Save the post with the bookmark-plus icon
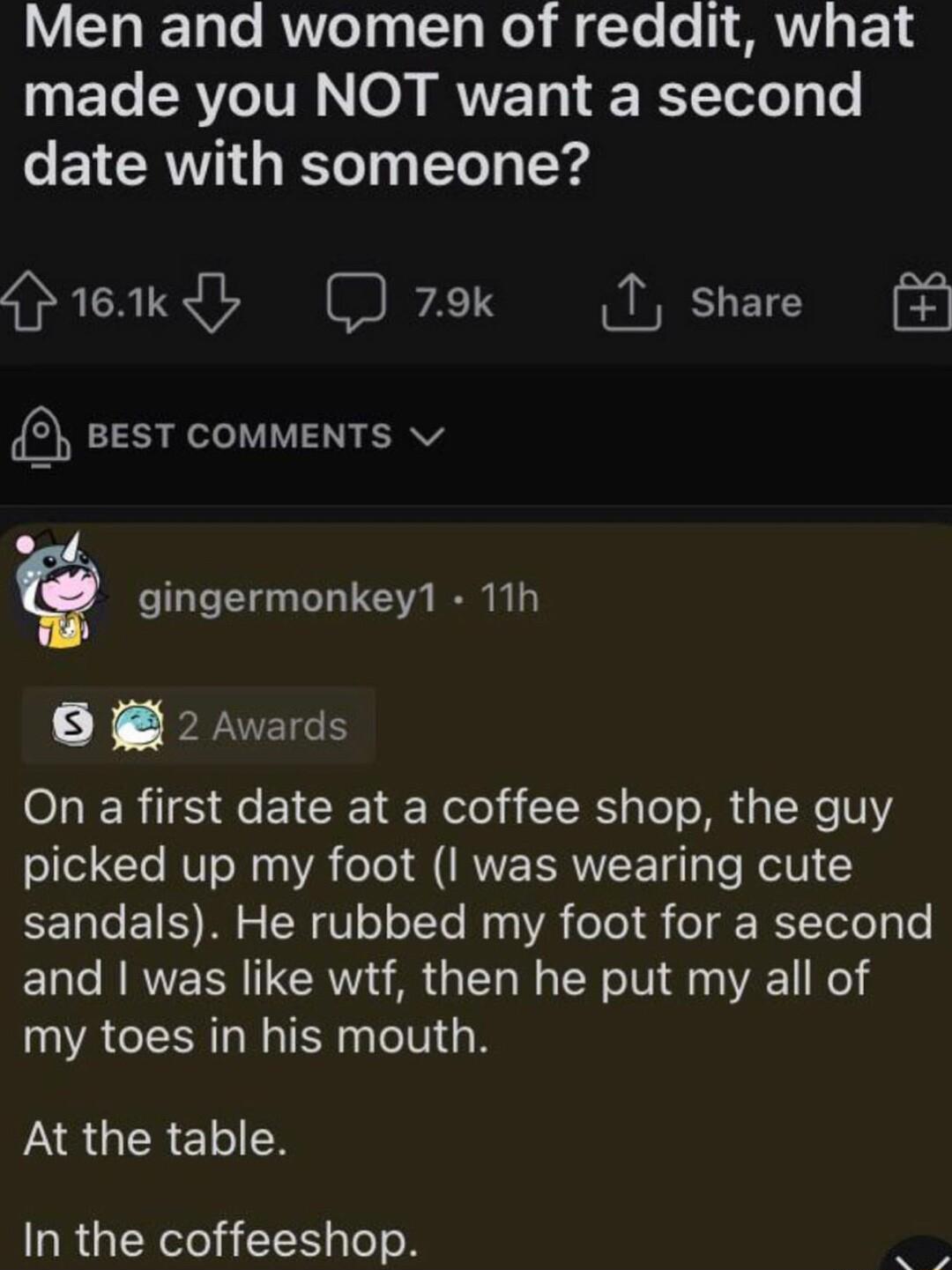 920,303
